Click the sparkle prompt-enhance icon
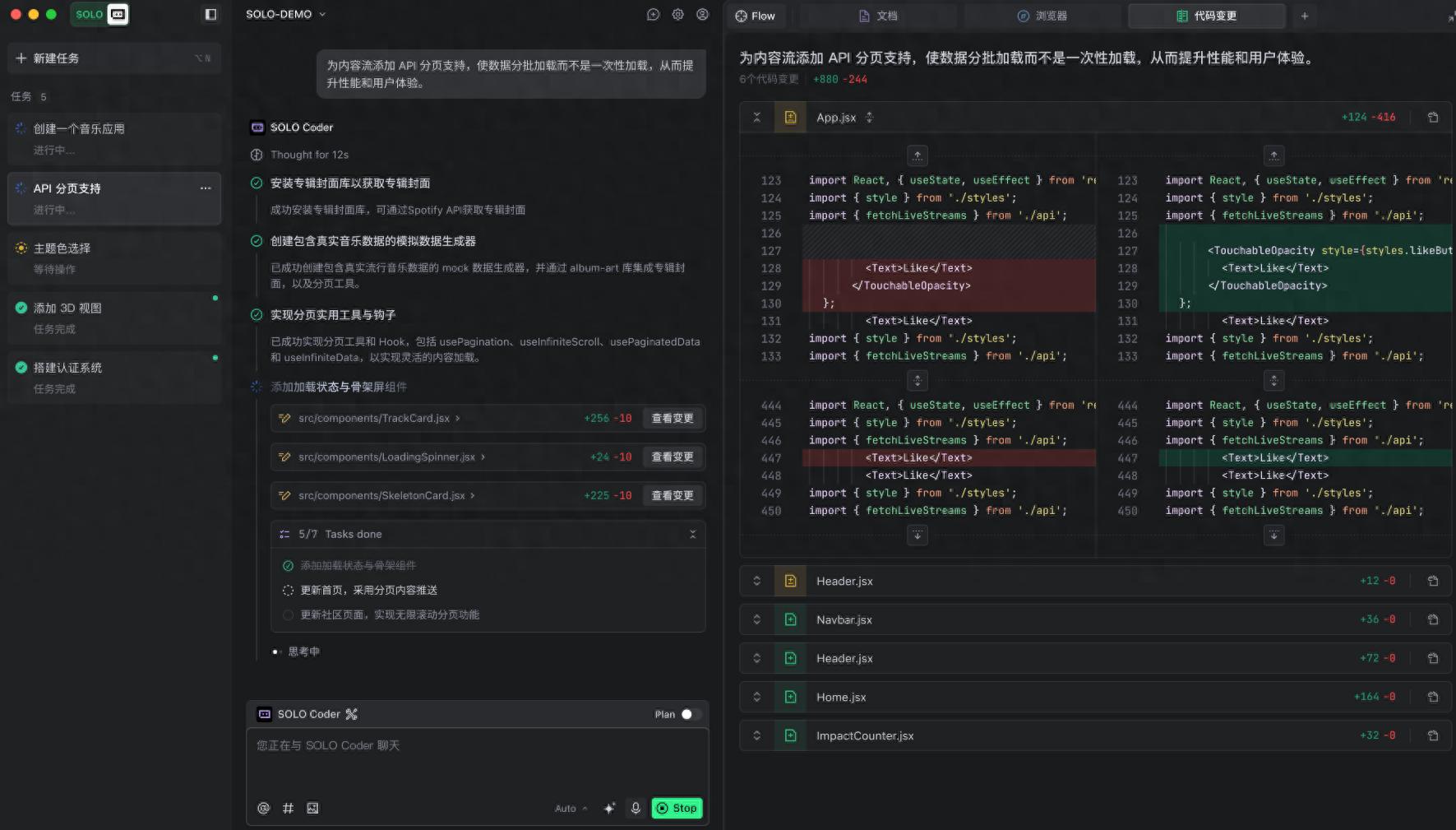This screenshot has height=830, width=1456. tap(609, 808)
